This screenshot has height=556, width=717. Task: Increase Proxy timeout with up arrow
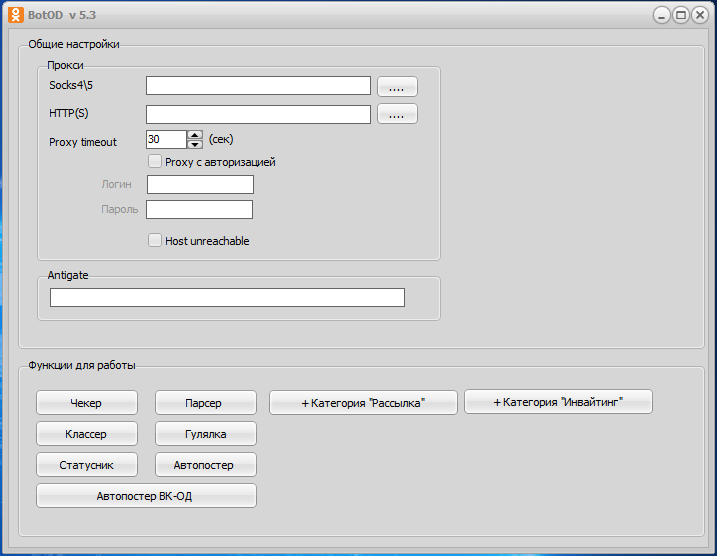click(x=195, y=135)
